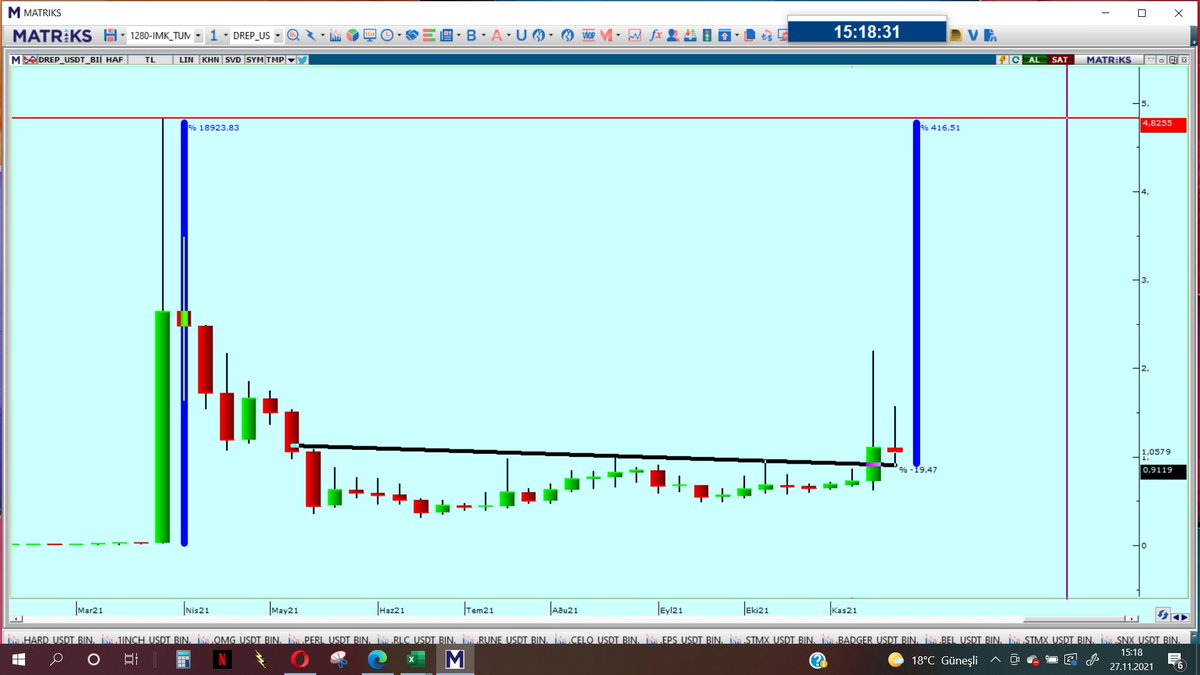Open the Windows Start menu
The width and height of the screenshot is (1200, 675).
coord(20,660)
